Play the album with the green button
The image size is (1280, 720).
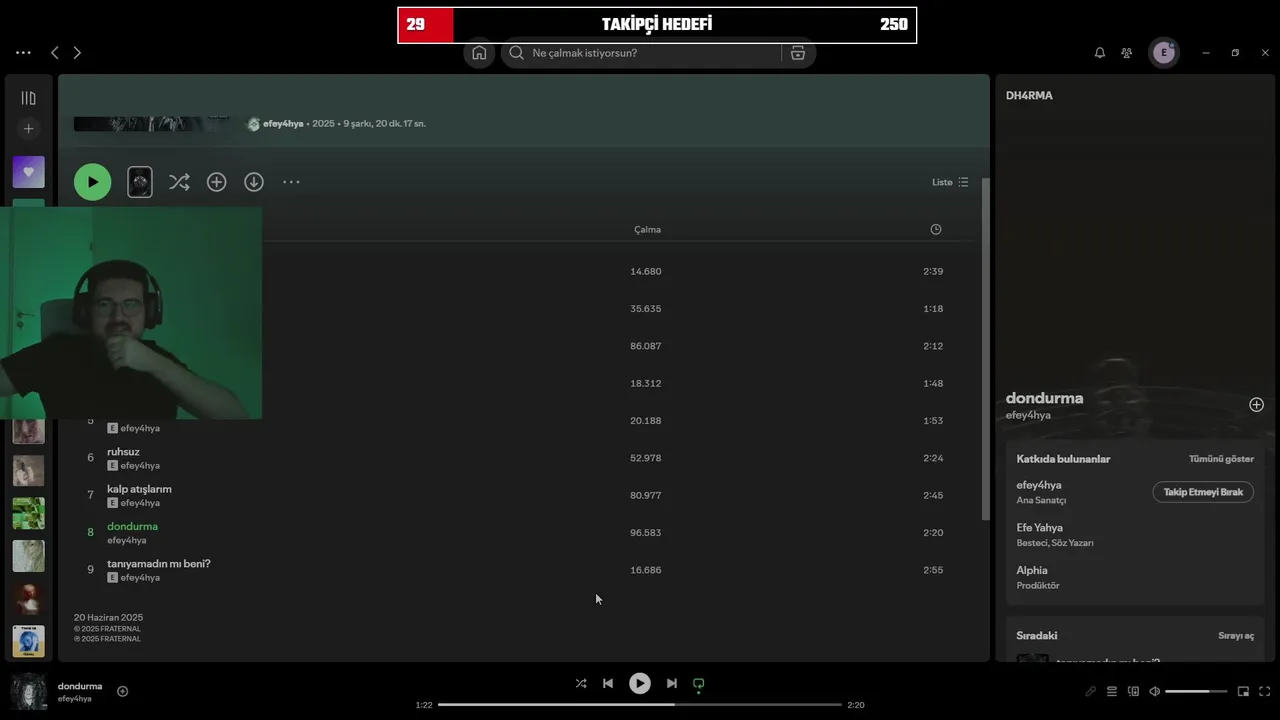[x=93, y=182]
